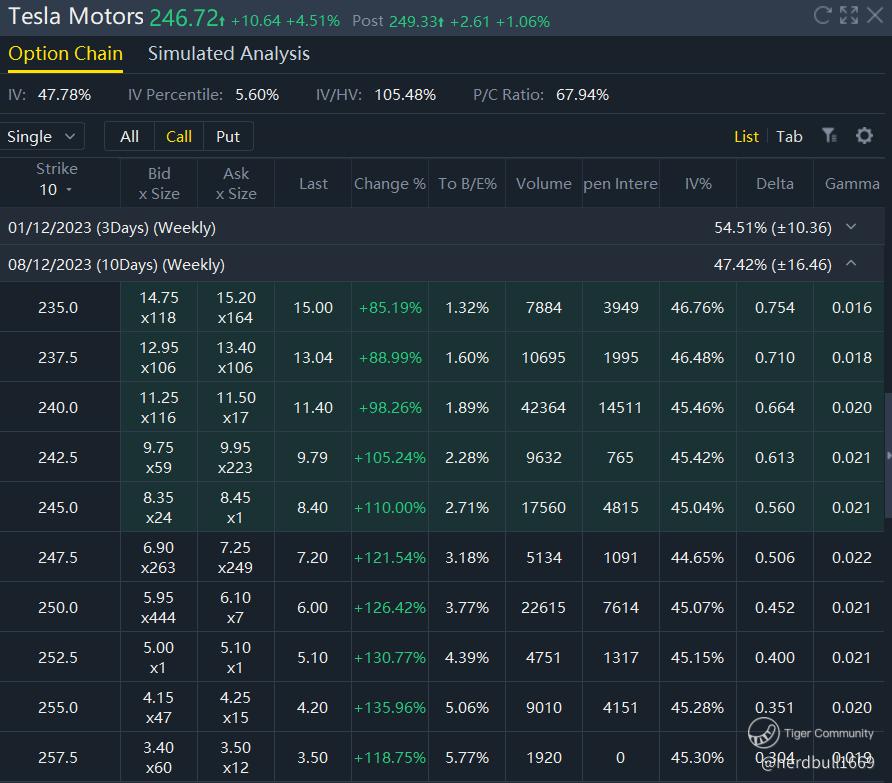The width and height of the screenshot is (892, 783).
Task: Switch to List view
Action: tap(746, 137)
